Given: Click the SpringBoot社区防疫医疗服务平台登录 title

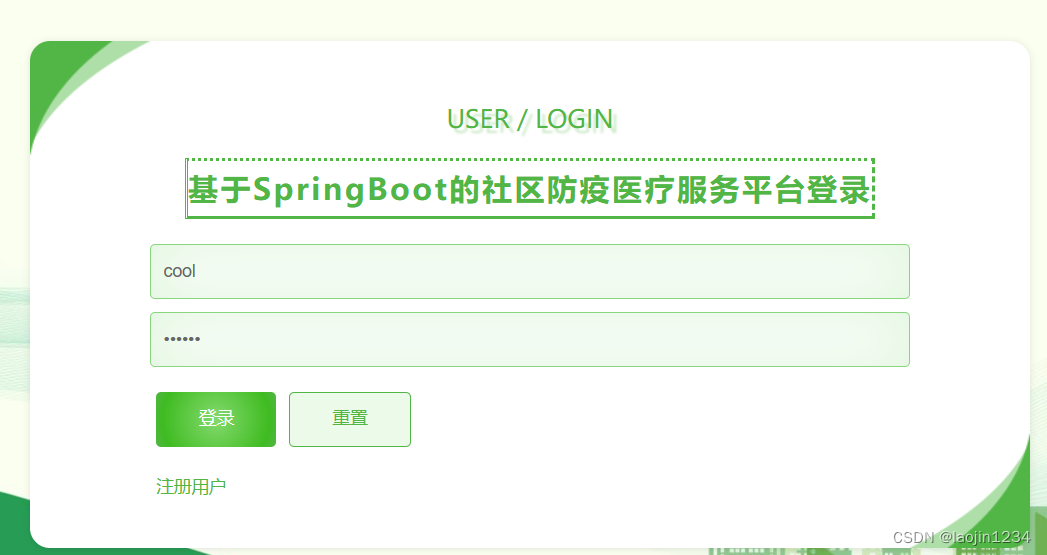Looking at the screenshot, I should pyautogui.click(x=530, y=190).
